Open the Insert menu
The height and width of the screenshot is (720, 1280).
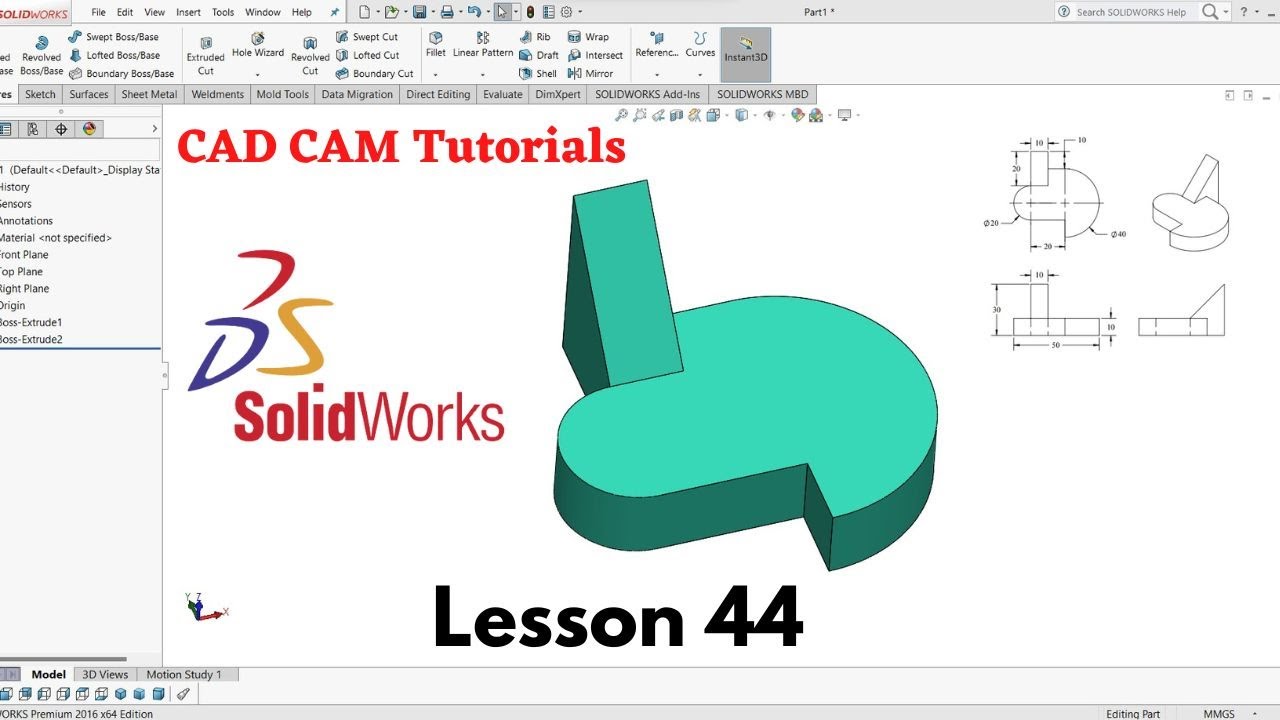coord(188,12)
